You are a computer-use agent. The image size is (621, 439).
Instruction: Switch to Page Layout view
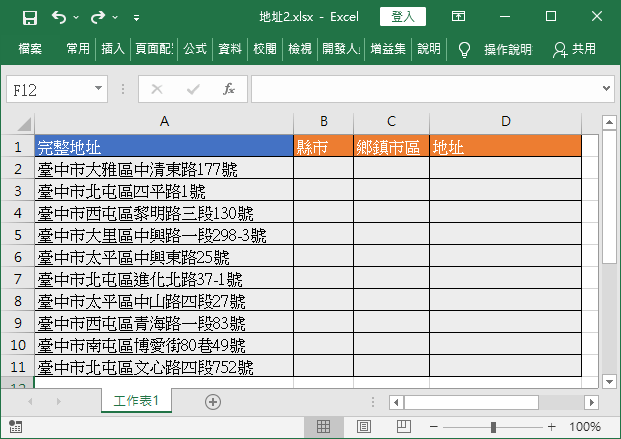pos(364,426)
